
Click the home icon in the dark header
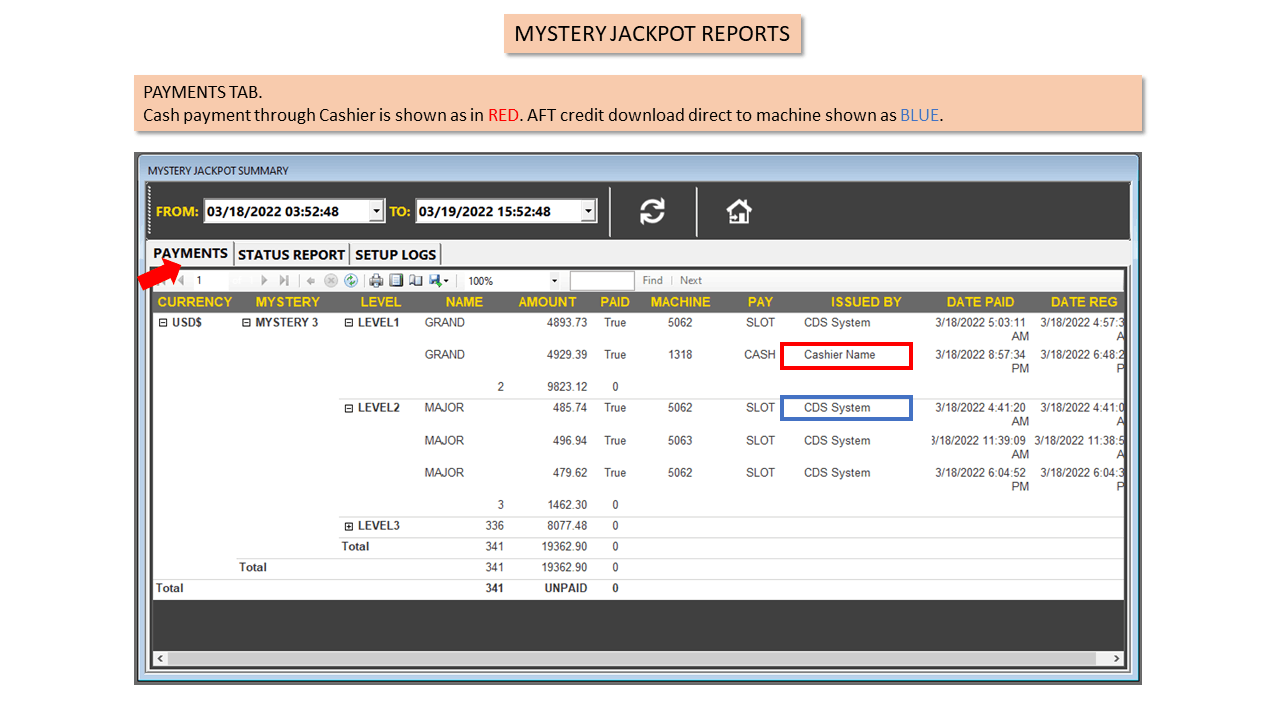pos(739,211)
